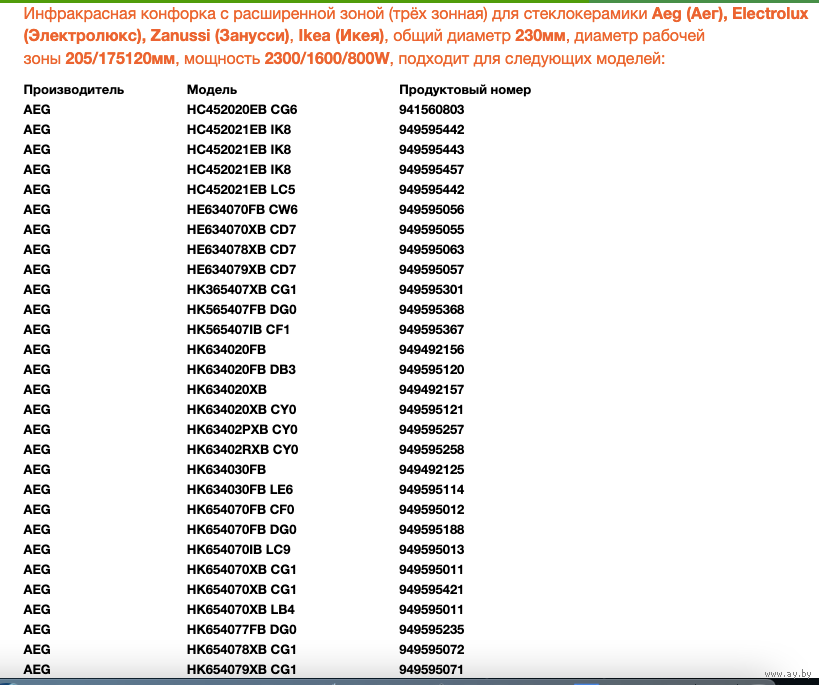Select product number "949595368"
The width and height of the screenshot is (819, 685).
click(431, 310)
